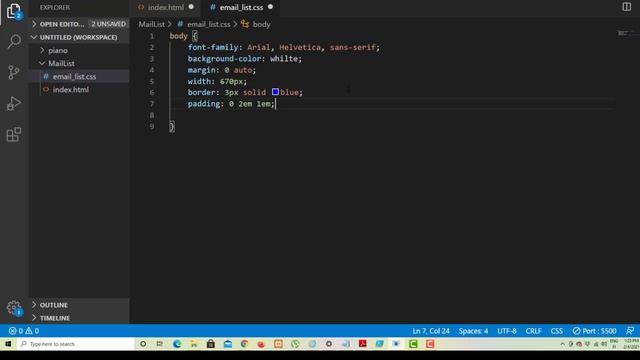Click the split editor right icon
This screenshot has height=360, width=640.
click(x=626, y=7)
